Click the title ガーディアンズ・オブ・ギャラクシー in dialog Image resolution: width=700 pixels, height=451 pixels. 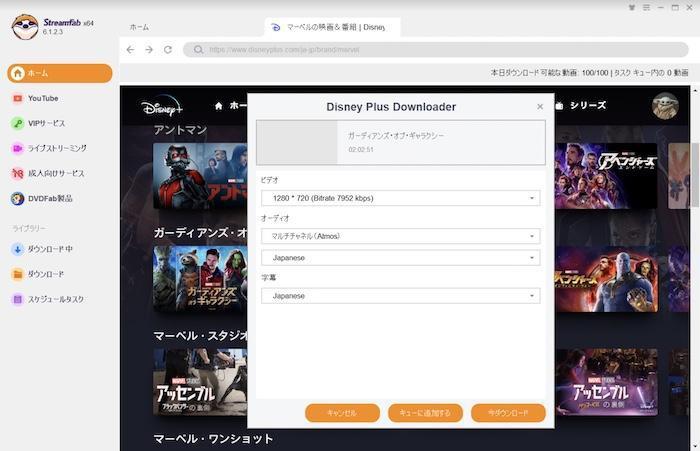click(396, 136)
